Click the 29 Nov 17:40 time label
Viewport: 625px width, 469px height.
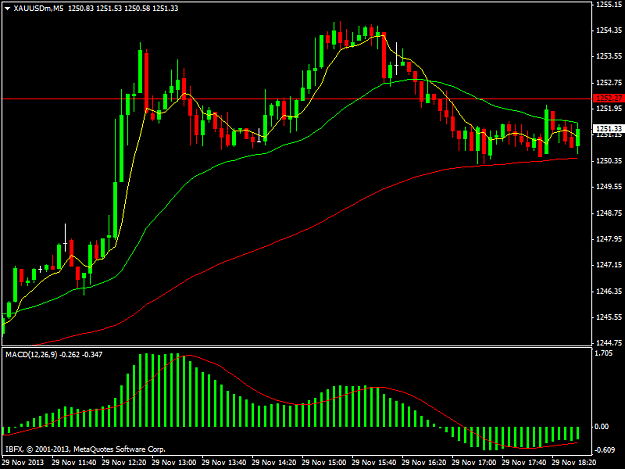[x=524, y=463]
